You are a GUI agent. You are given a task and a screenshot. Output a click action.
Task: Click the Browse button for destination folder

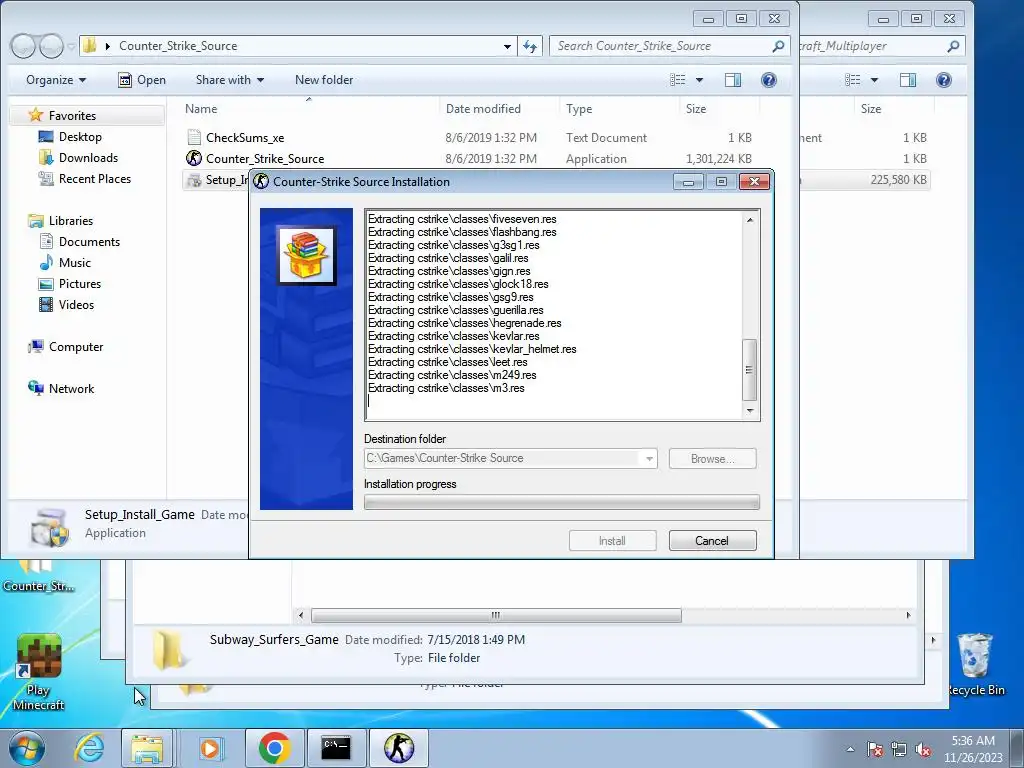click(712, 458)
